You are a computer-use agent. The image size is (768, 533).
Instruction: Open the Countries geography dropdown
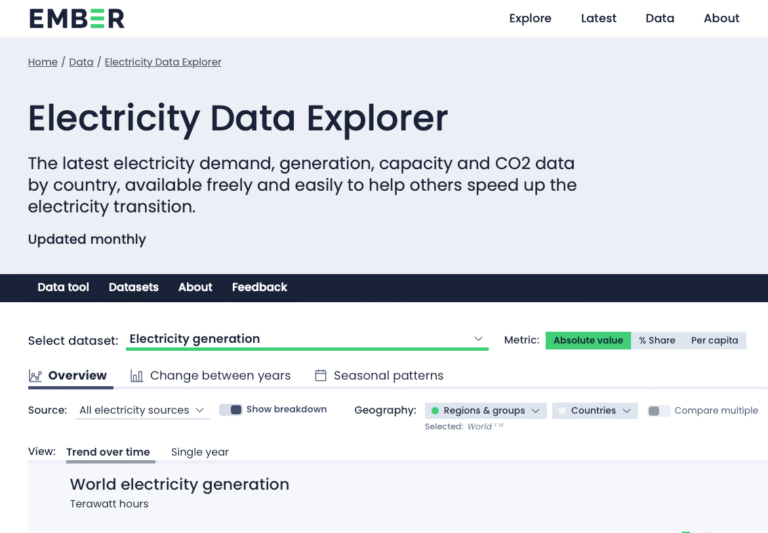pos(595,411)
